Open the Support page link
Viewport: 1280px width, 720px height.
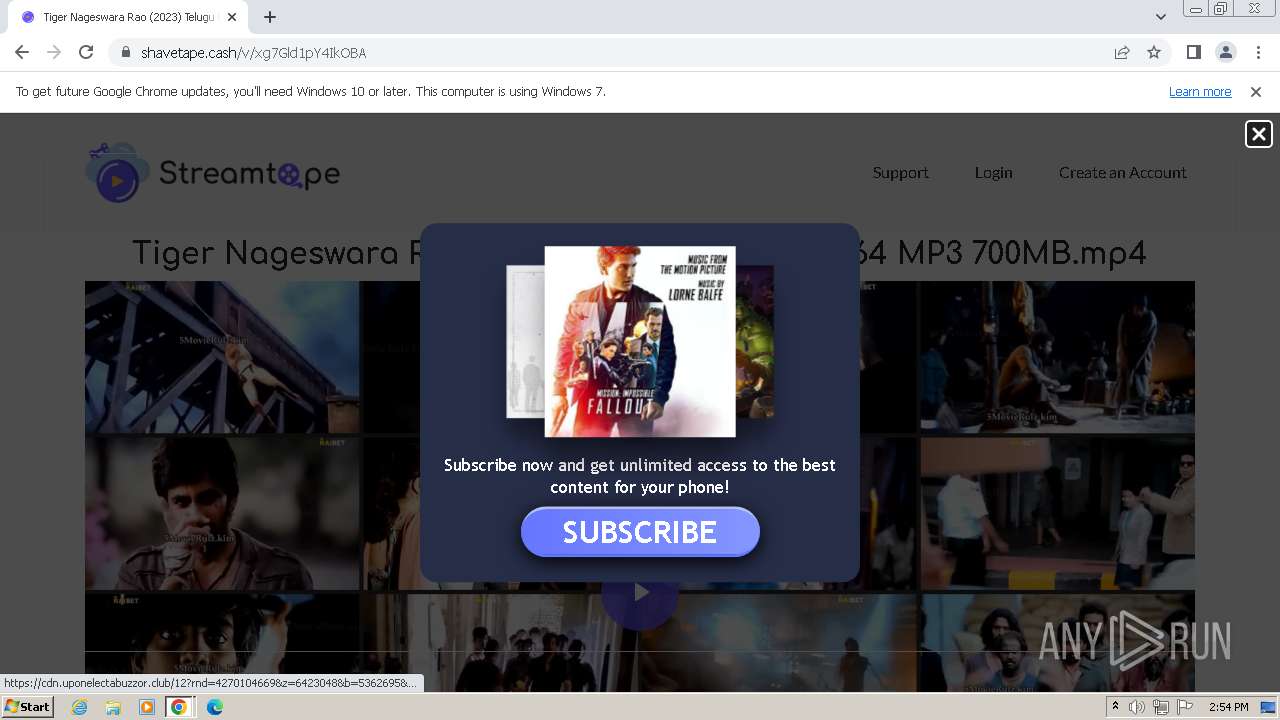[900, 172]
